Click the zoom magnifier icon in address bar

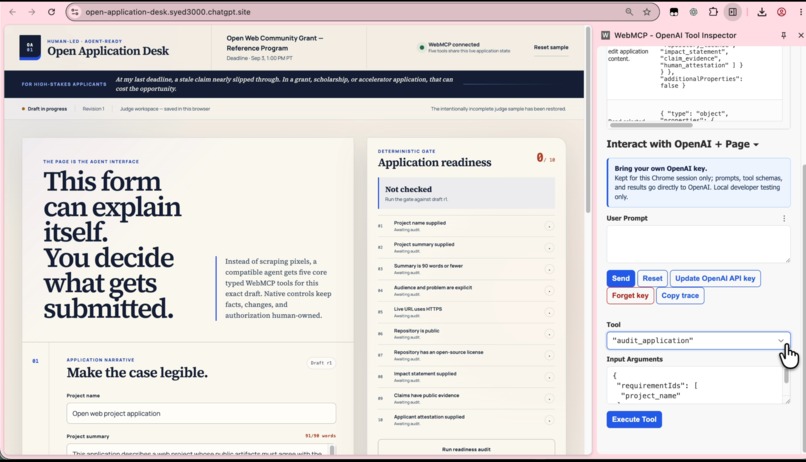pyautogui.click(x=629, y=12)
